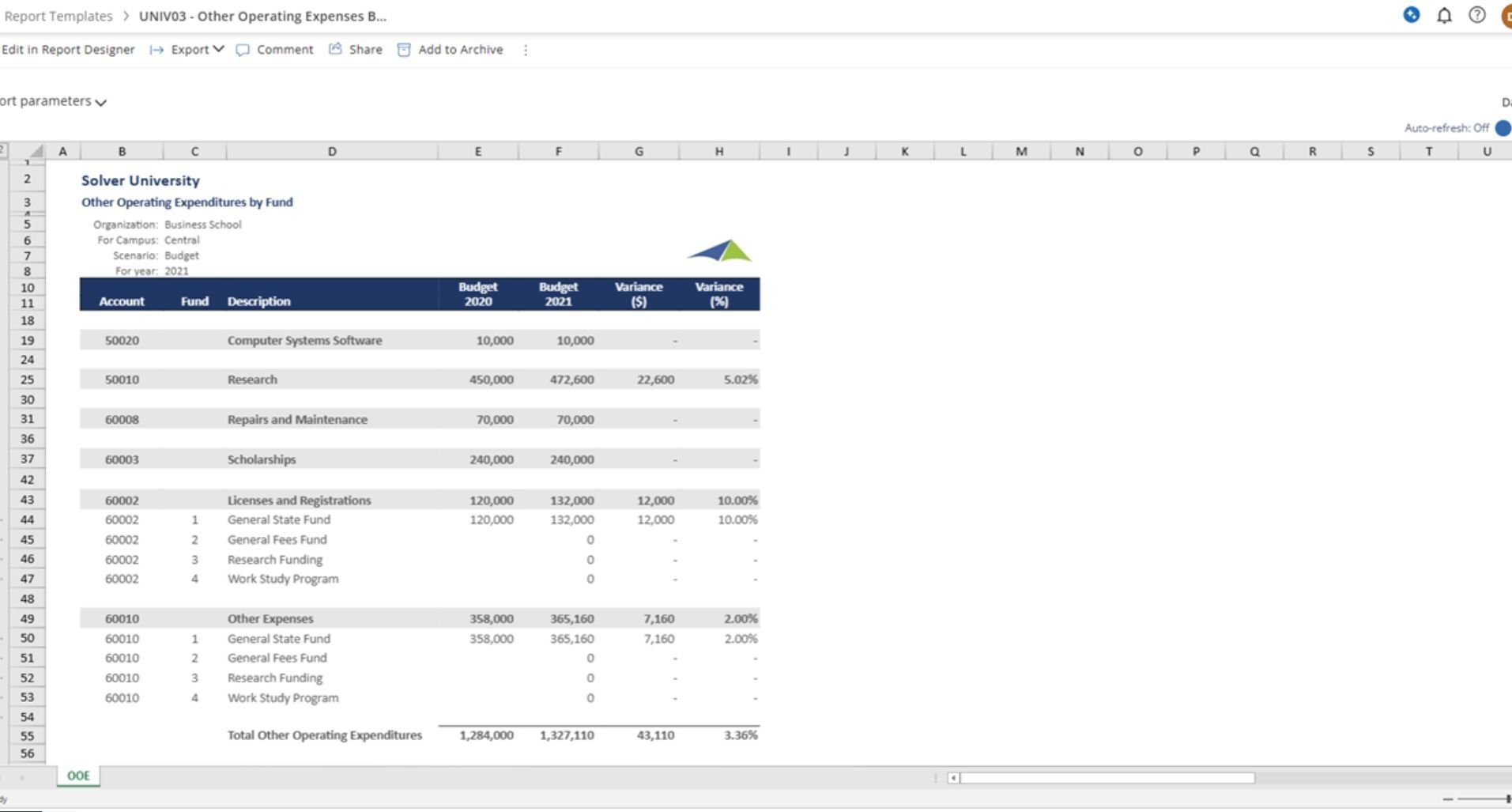This screenshot has height=812, width=1512.
Task: Click the Export arrow icon
Action: [156, 50]
